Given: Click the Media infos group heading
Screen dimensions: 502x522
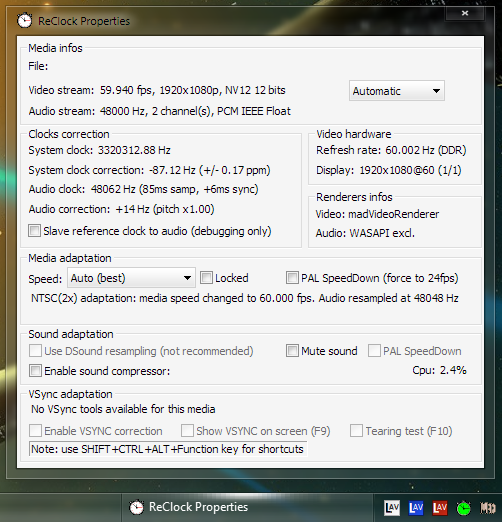Looking at the screenshot, I should 55,48.
